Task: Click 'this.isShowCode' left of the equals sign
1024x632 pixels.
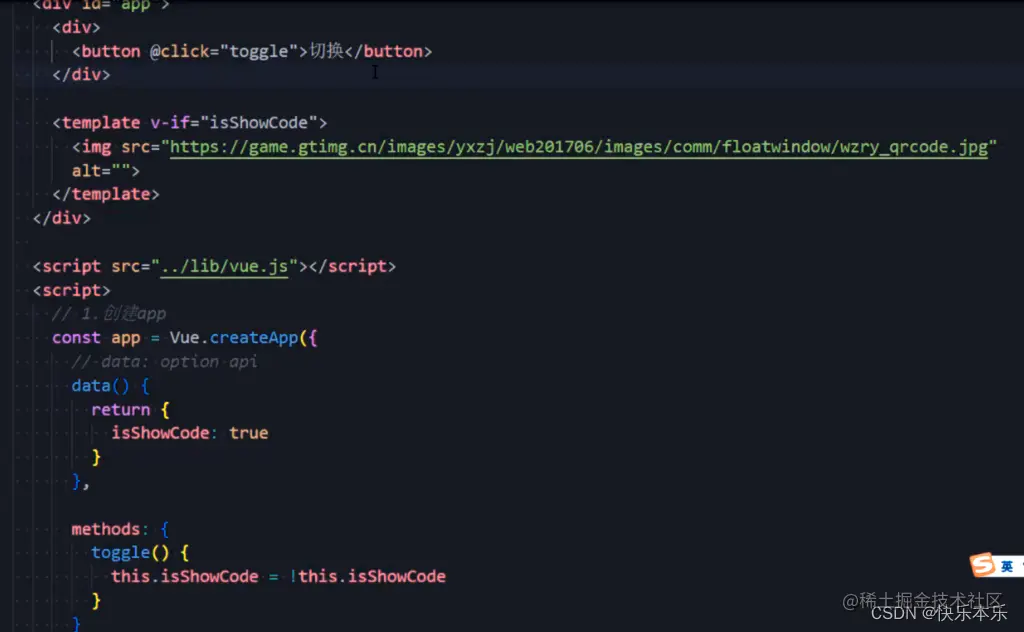Action: [x=185, y=577]
